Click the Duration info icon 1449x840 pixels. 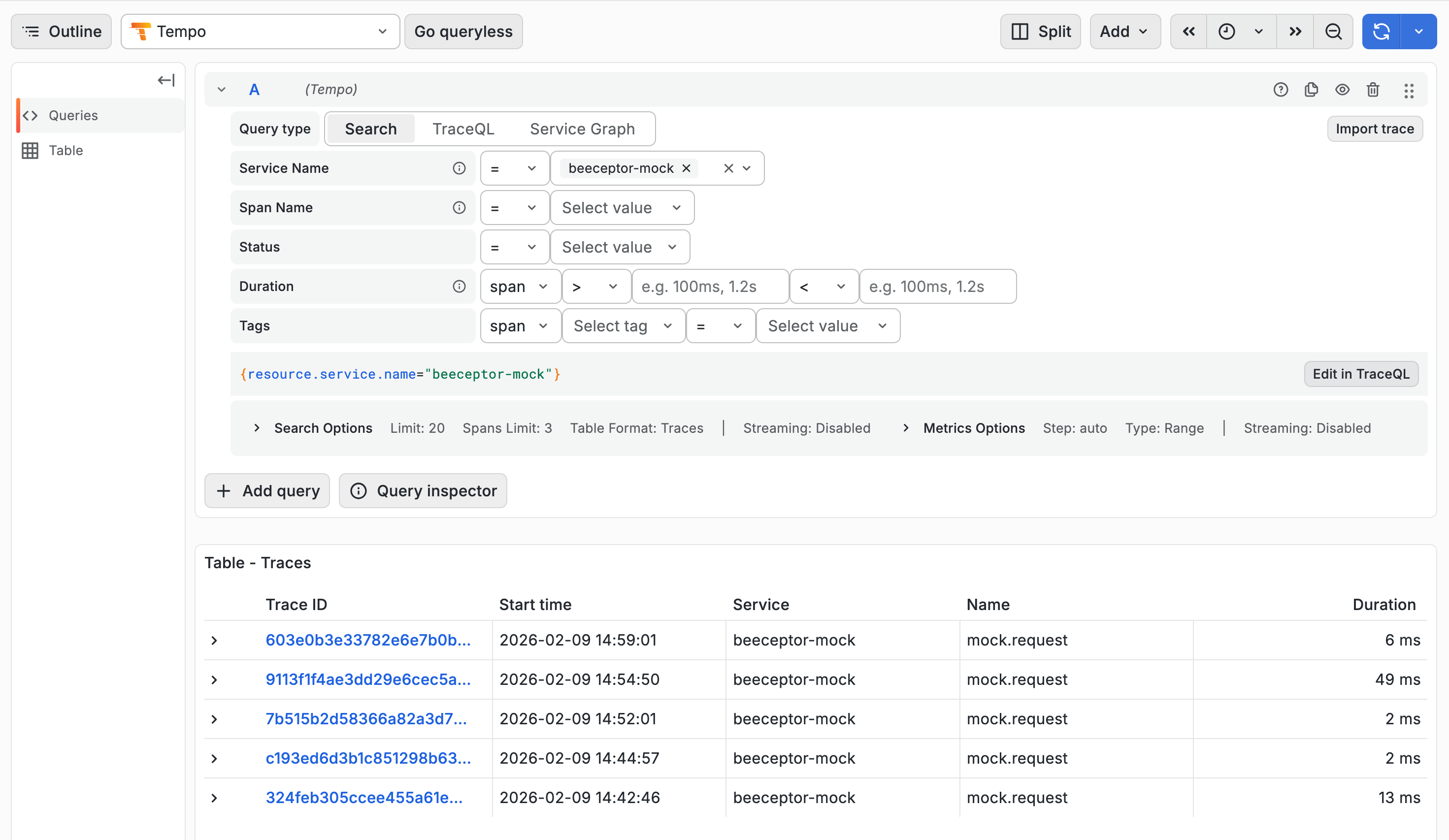click(459, 286)
